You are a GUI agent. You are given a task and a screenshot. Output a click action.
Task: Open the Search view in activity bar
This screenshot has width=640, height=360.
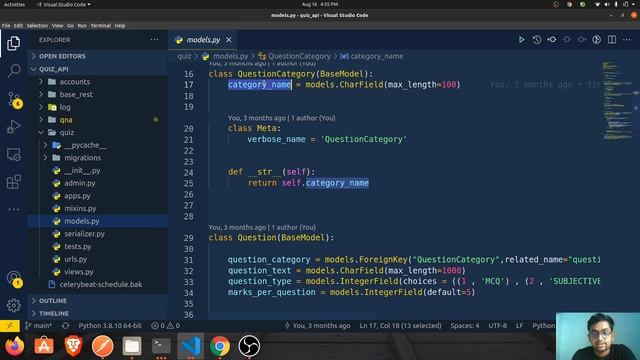[x=13, y=71]
